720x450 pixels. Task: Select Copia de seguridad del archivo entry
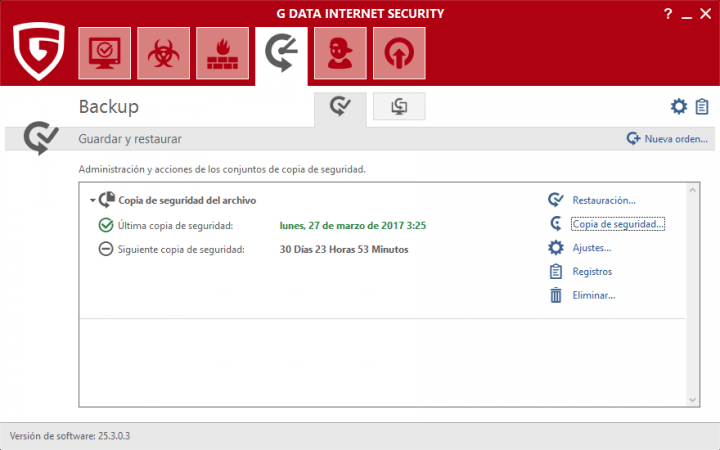187,200
